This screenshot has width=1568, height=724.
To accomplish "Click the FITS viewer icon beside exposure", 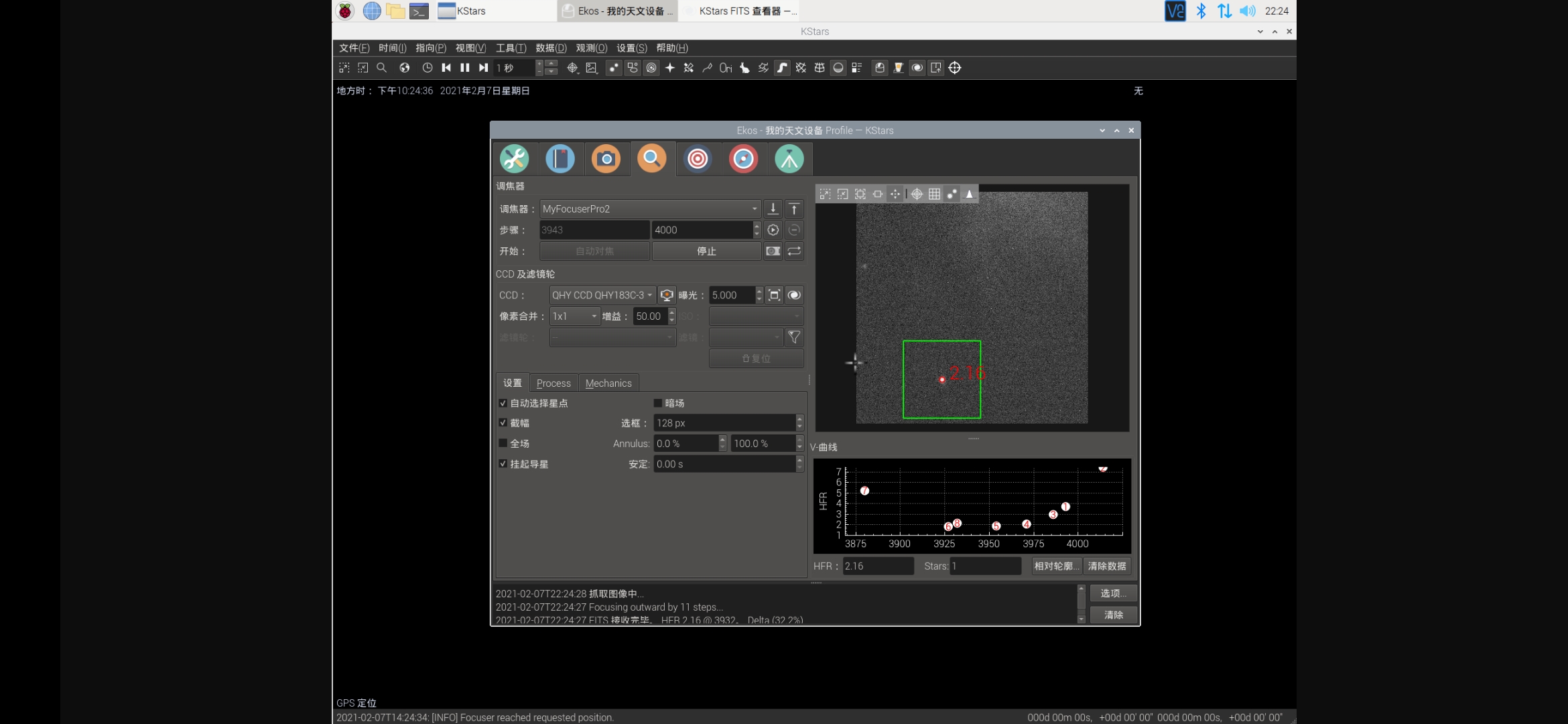I will coord(794,295).
